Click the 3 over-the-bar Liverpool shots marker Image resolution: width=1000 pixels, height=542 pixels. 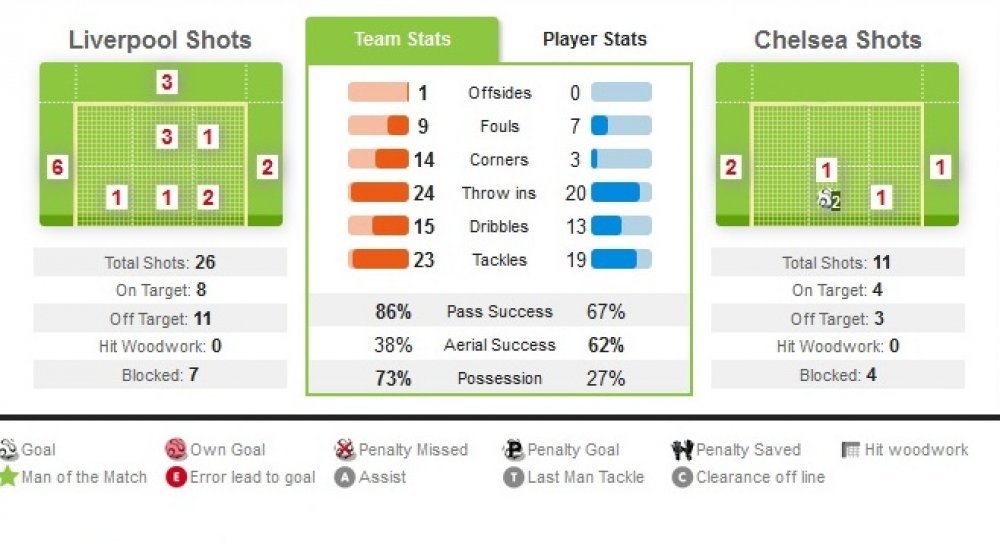pyautogui.click(x=166, y=82)
